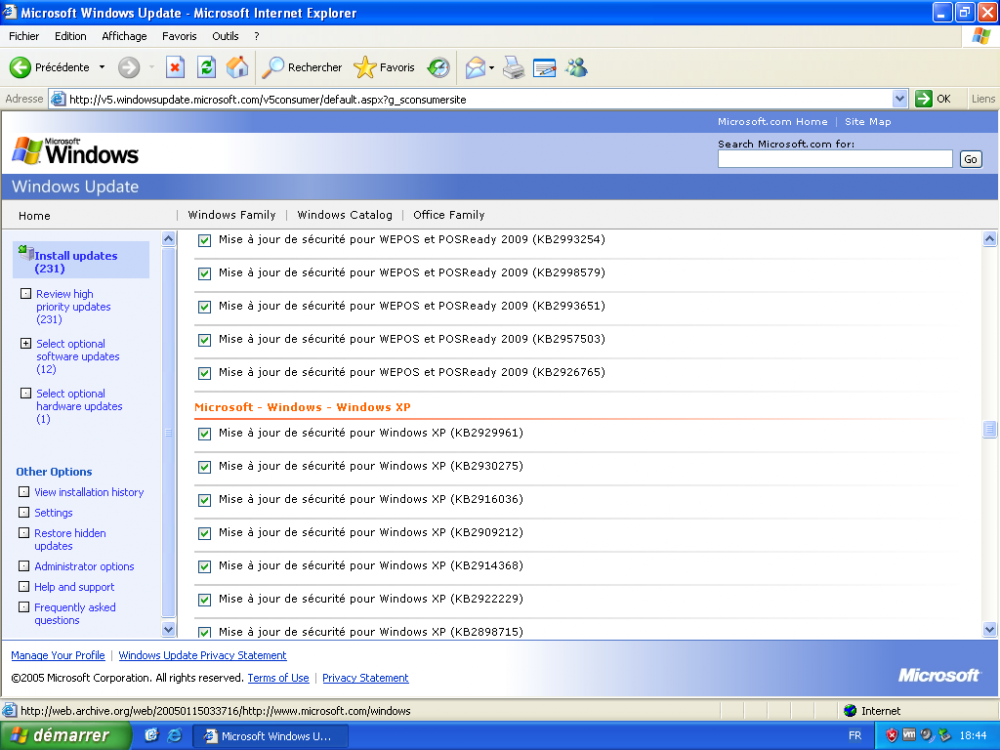Click the Refresh page toolbar icon
This screenshot has height=750, width=1000.
[x=206, y=68]
